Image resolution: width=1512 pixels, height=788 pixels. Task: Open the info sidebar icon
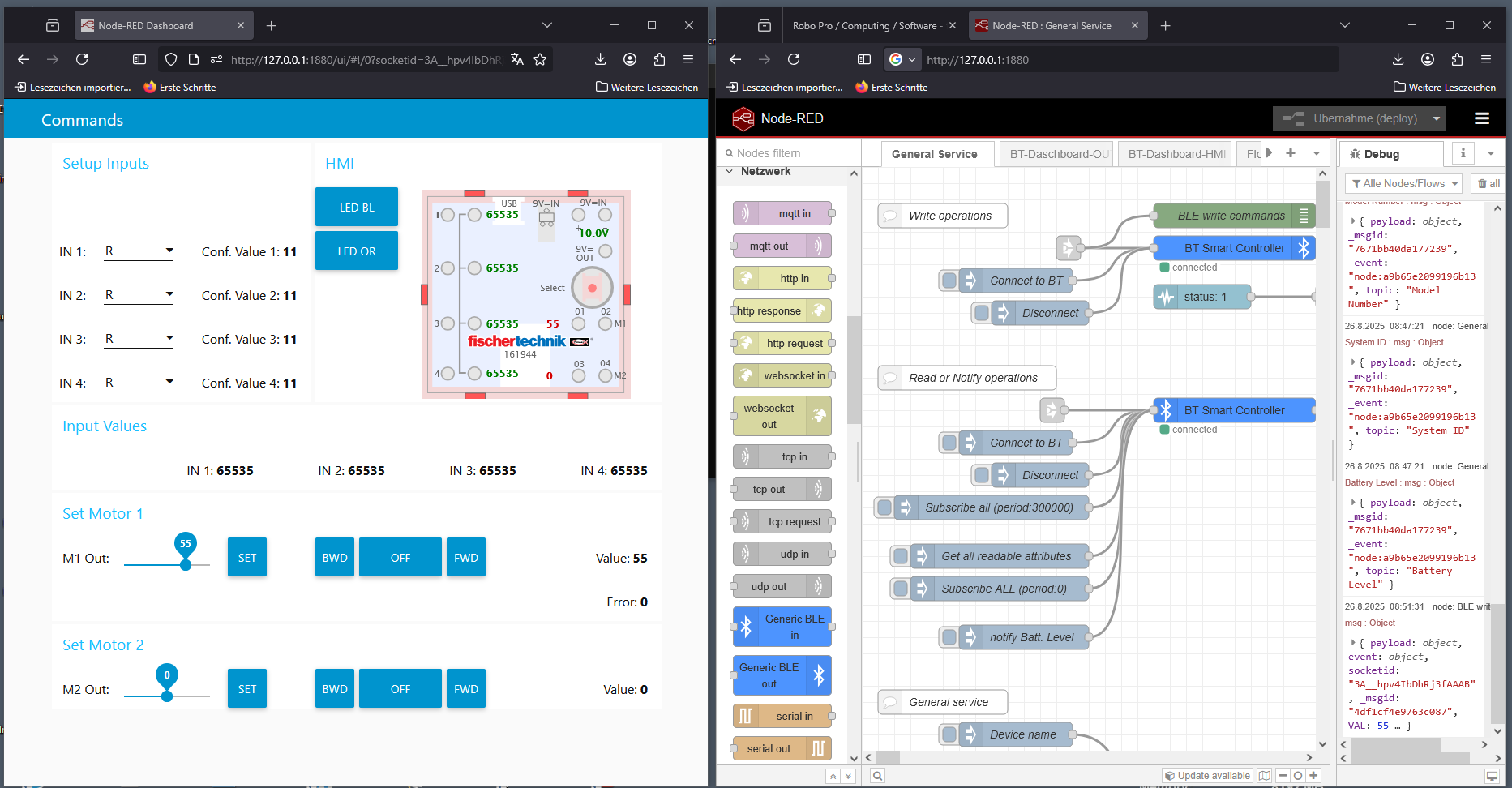point(1463,153)
